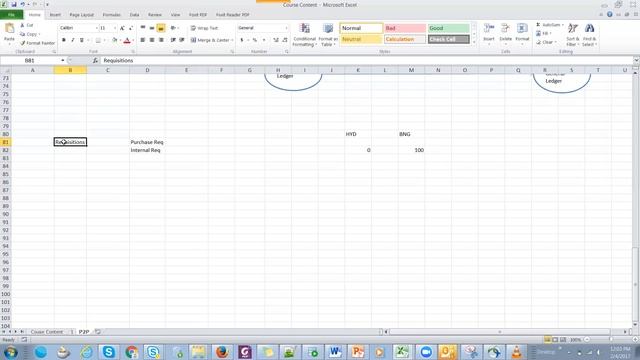Click the Increase Decimal icon

coord(276,40)
